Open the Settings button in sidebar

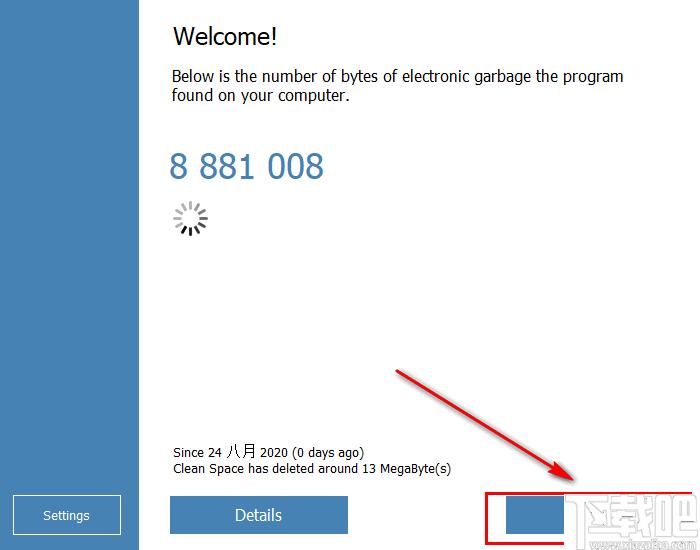tap(66, 515)
